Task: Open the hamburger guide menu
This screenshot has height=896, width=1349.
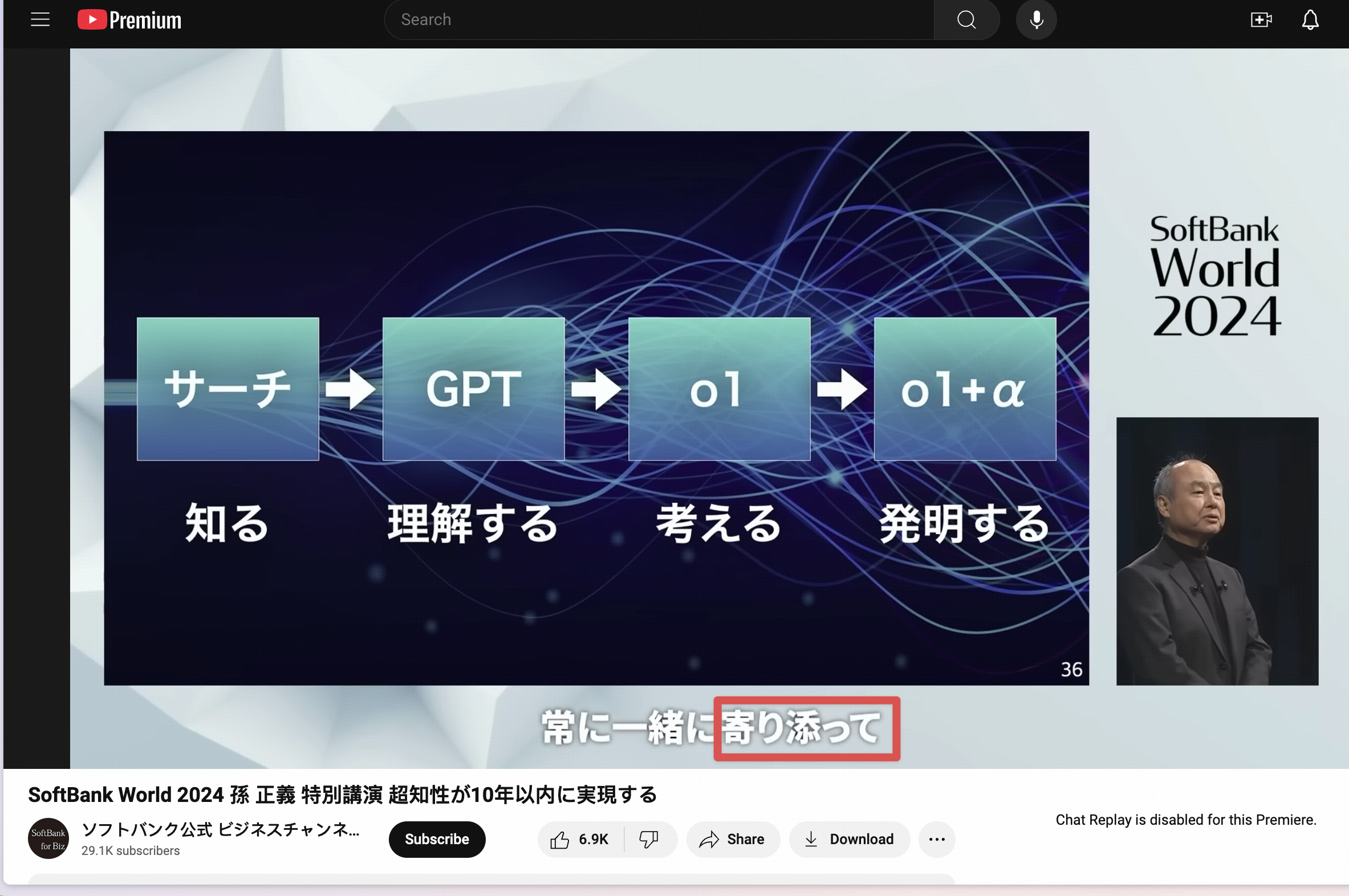Action: [x=40, y=20]
